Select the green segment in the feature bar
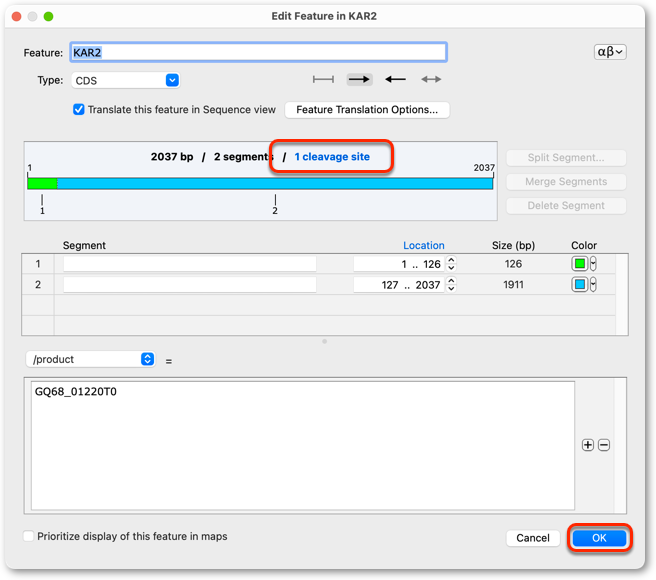This screenshot has width=656, height=580. tap(42, 183)
